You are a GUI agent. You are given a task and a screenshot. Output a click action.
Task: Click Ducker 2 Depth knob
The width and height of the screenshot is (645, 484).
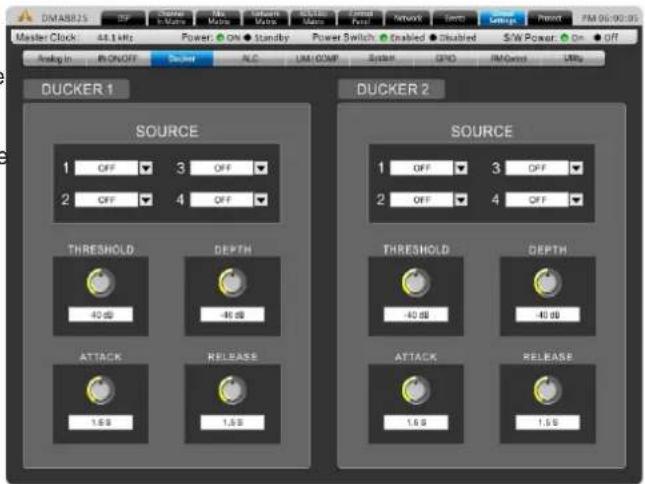(548, 283)
